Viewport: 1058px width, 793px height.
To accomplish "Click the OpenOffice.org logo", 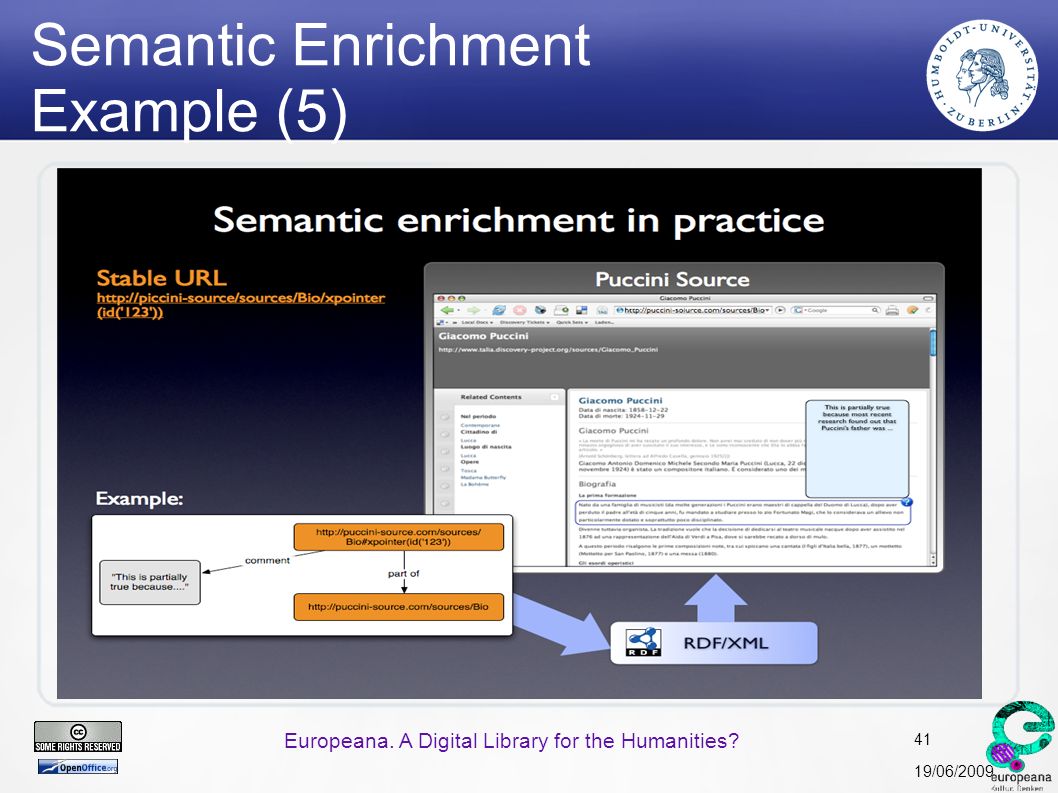I will tap(78, 767).
